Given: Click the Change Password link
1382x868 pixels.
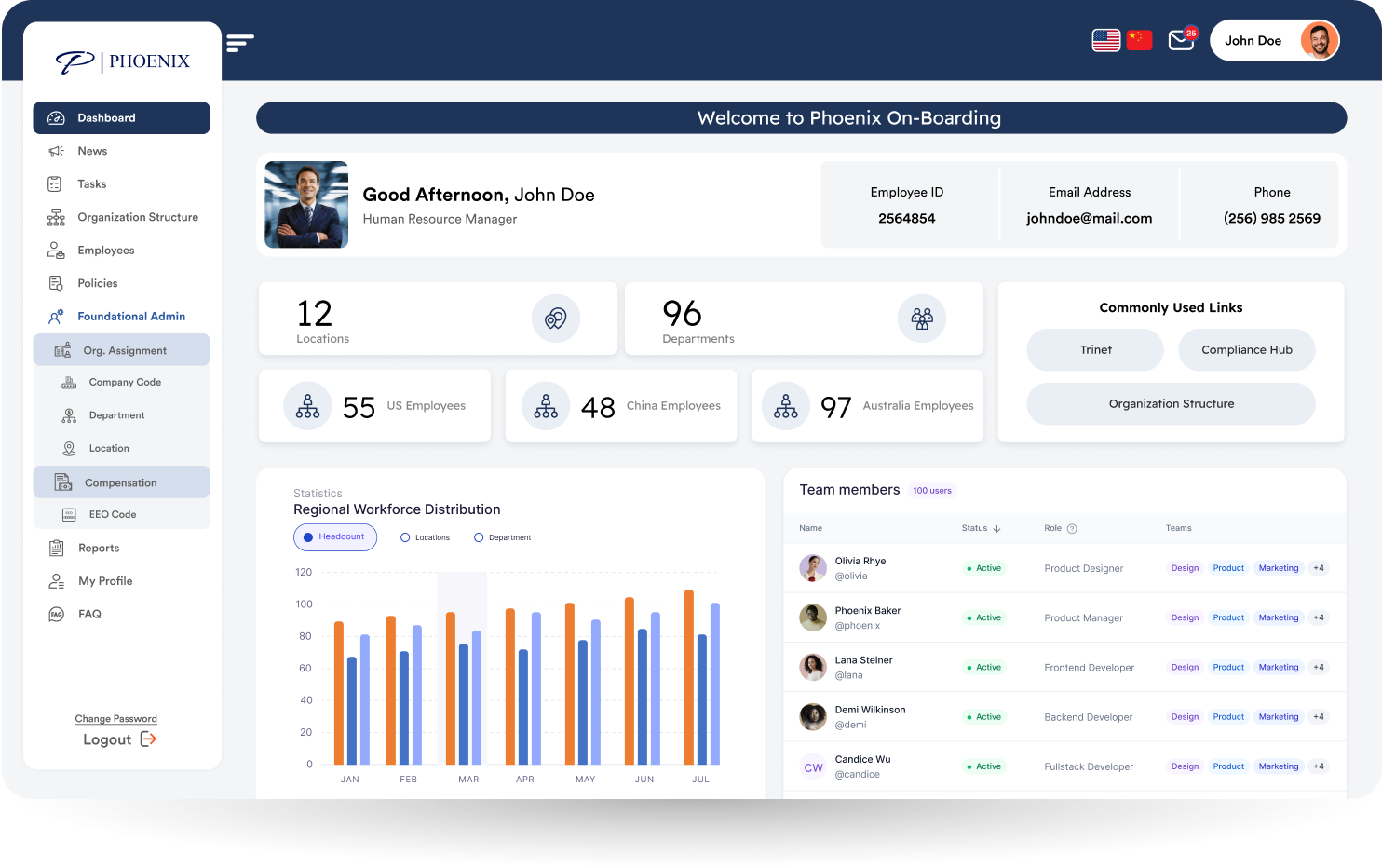Looking at the screenshot, I should point(115,718).
